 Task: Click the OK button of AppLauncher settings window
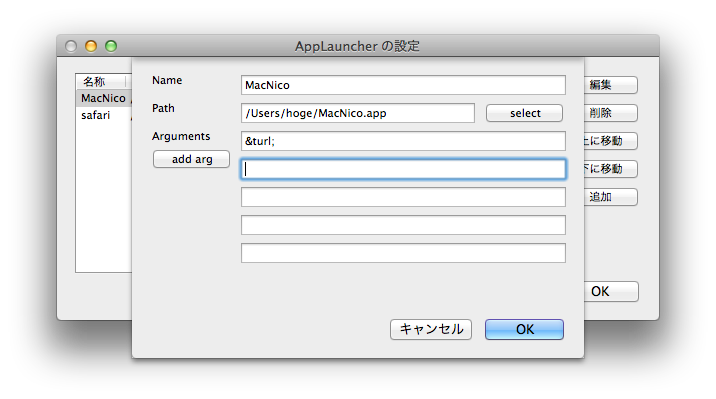point(611,291)
